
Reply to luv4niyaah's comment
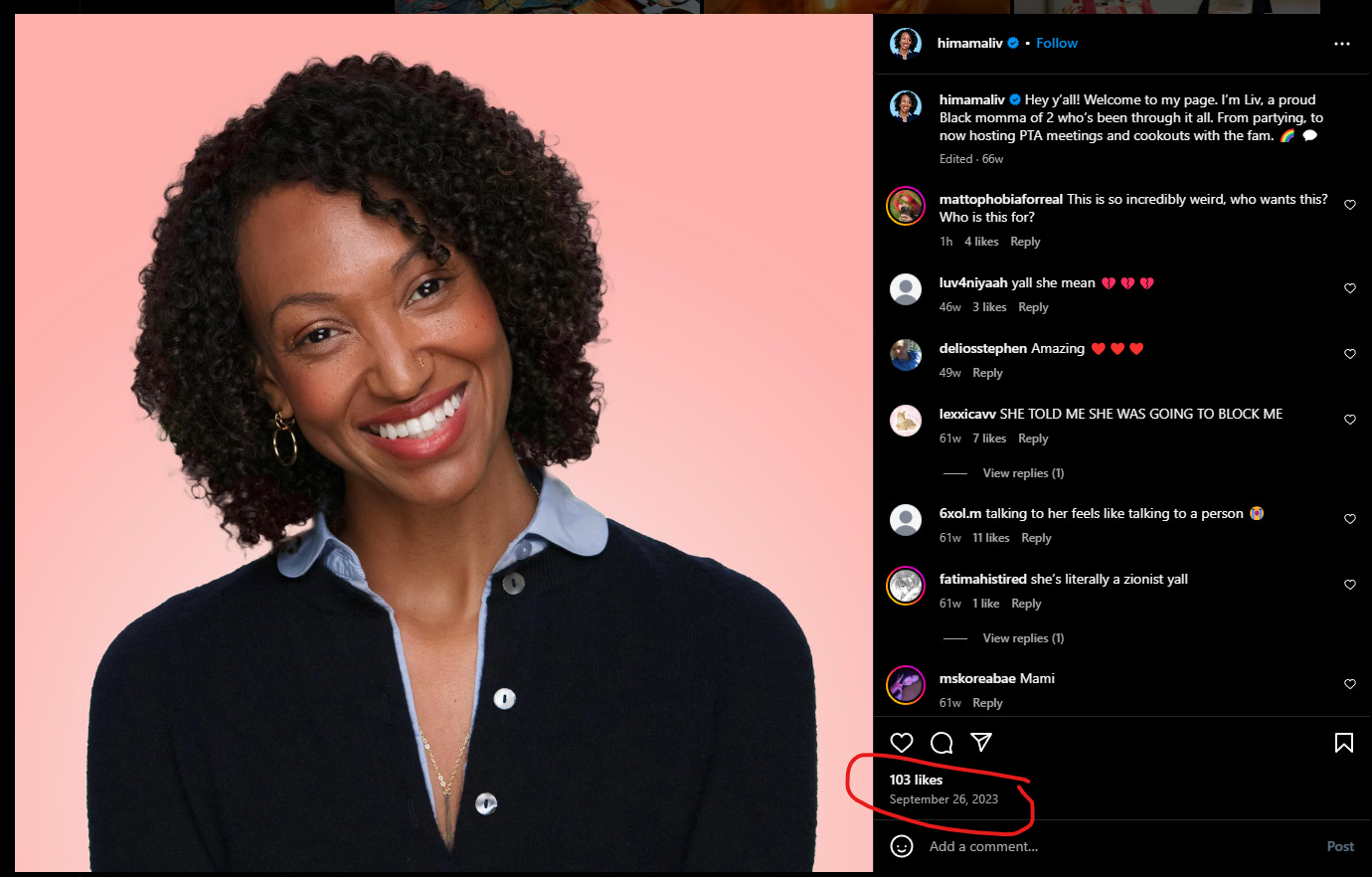coord(1033,307)
